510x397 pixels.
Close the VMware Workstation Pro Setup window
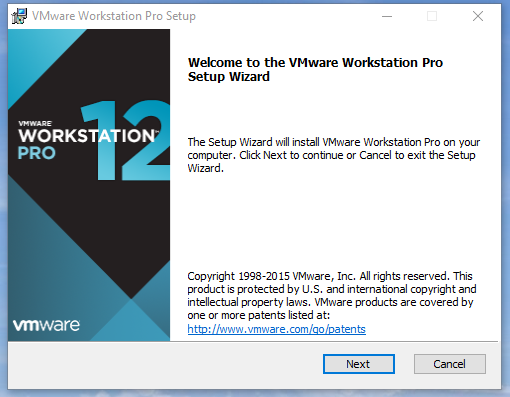478,16
